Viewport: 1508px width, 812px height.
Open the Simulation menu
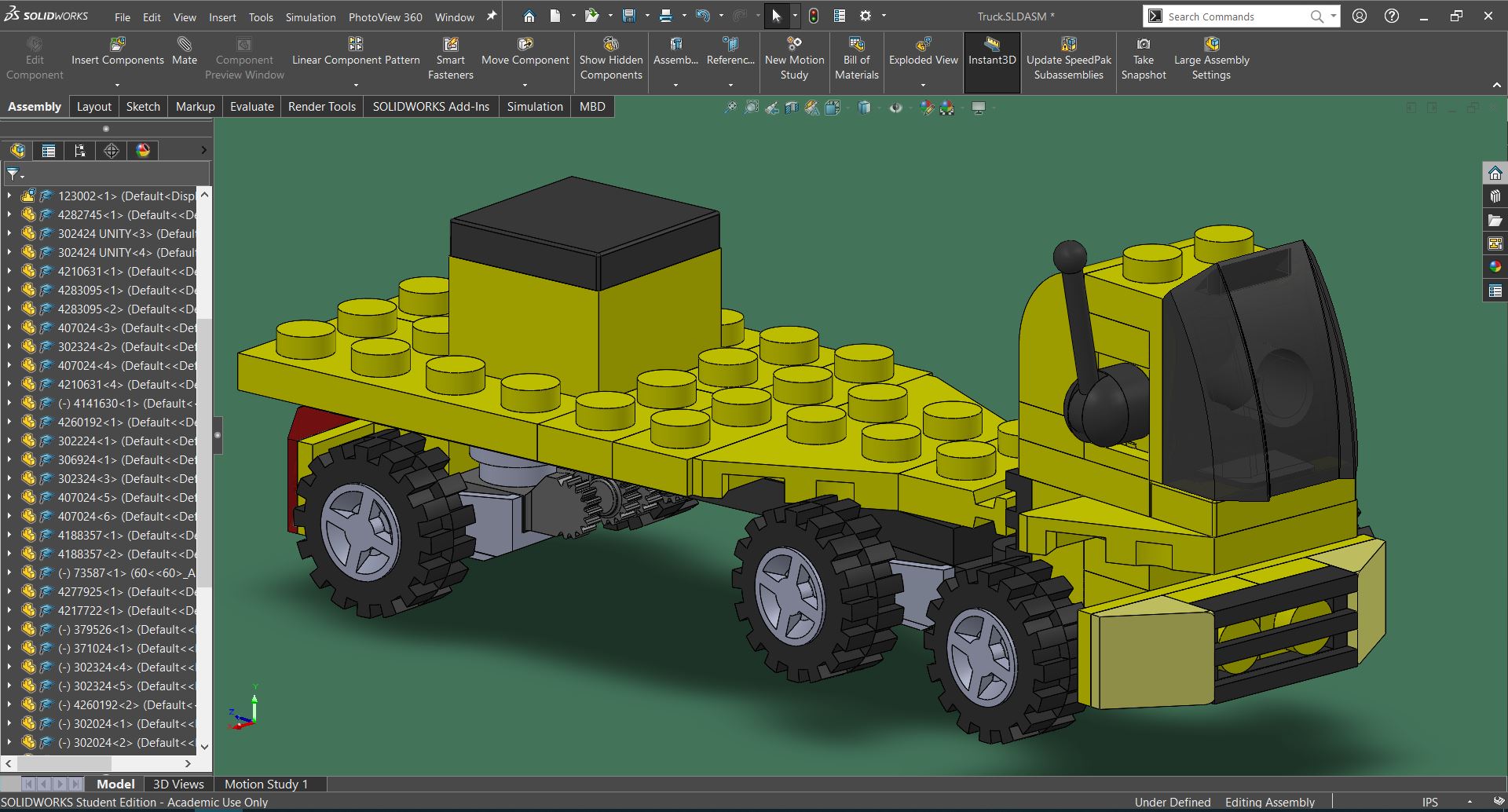pyautogui.click(x=310, y=16)
